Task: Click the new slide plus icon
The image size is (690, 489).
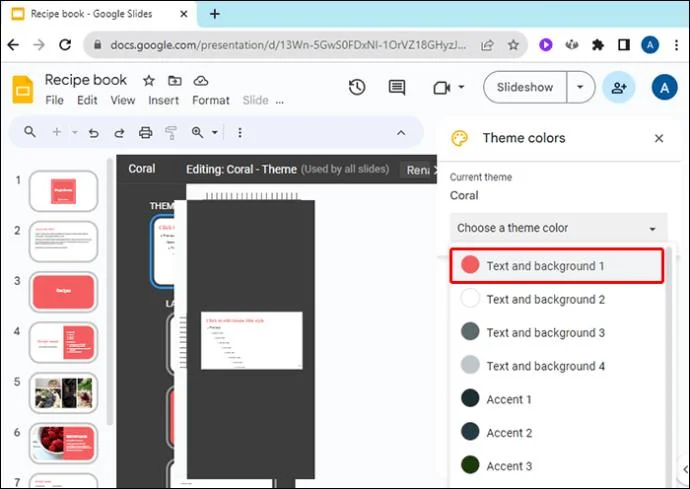Action: click(57, 132)
